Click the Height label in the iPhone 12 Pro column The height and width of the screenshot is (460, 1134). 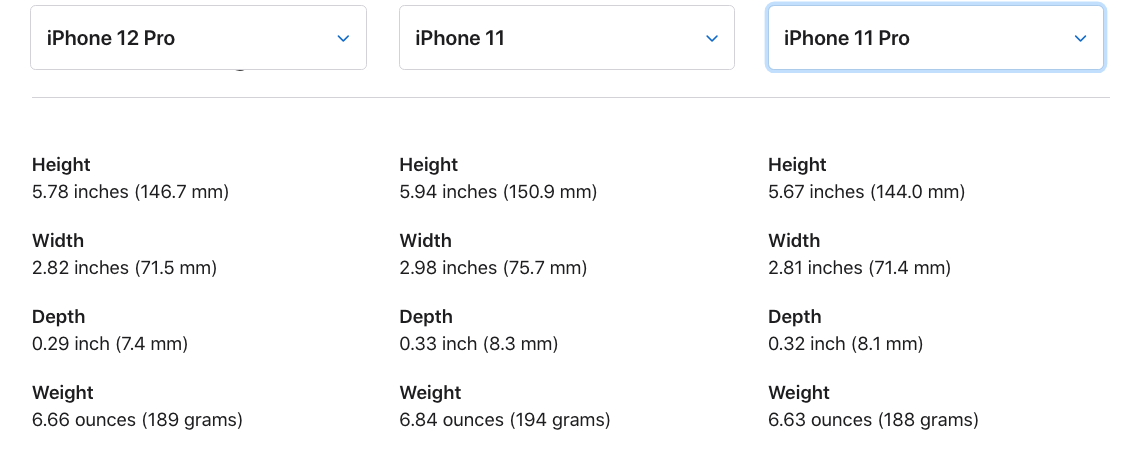[x=61, y=165]
